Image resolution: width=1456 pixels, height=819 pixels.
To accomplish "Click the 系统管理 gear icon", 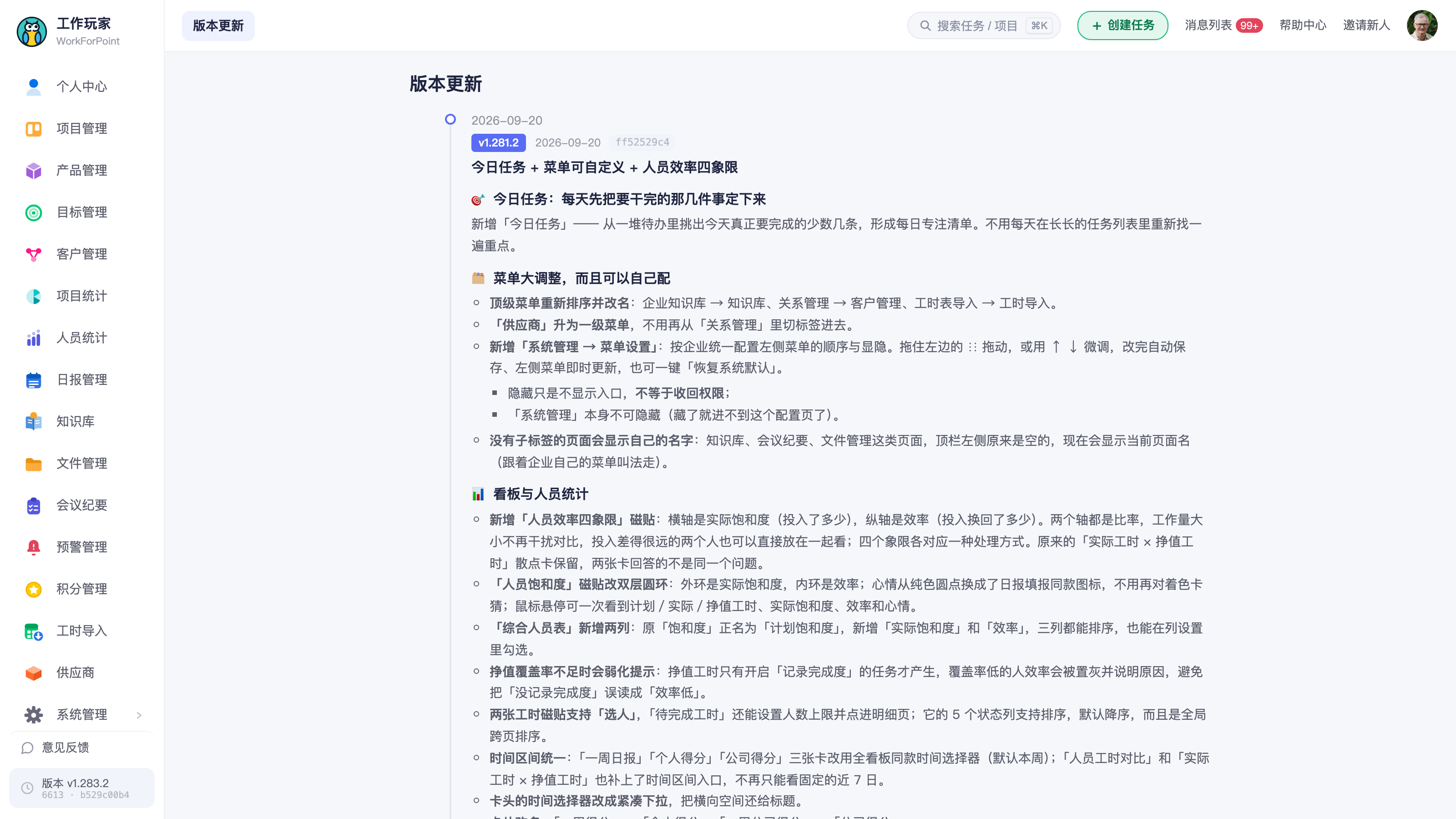I will pos(33,714).
